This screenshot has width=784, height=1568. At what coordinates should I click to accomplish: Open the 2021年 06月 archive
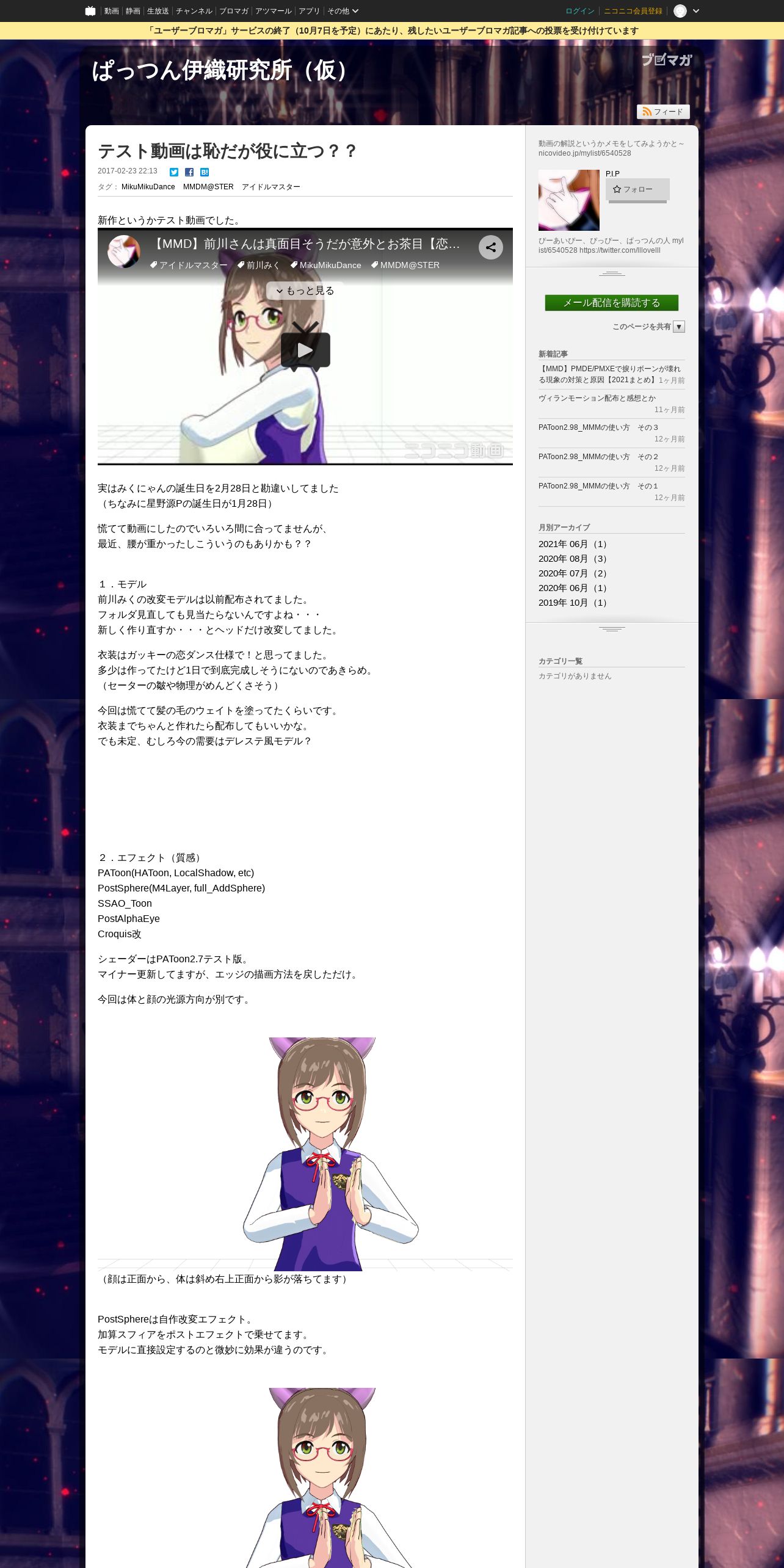pos(574,544)
